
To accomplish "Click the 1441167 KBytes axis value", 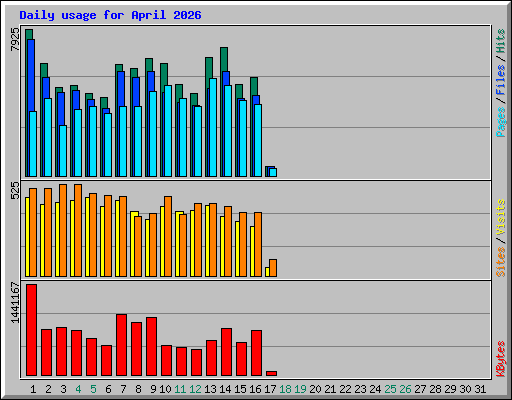I will pyautogui.click(x=15, y=303).
